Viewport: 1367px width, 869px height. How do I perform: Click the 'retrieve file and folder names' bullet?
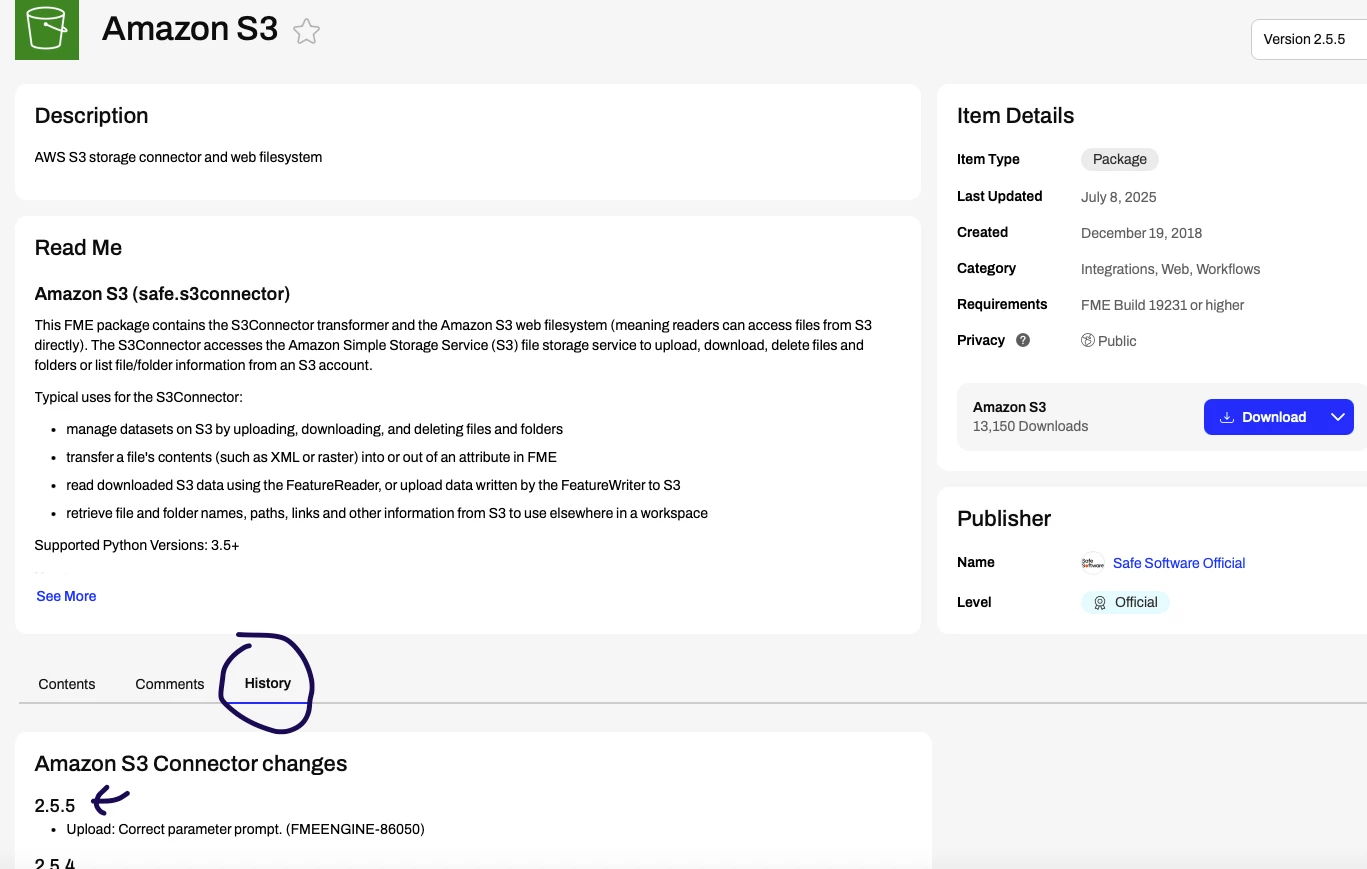387,513
